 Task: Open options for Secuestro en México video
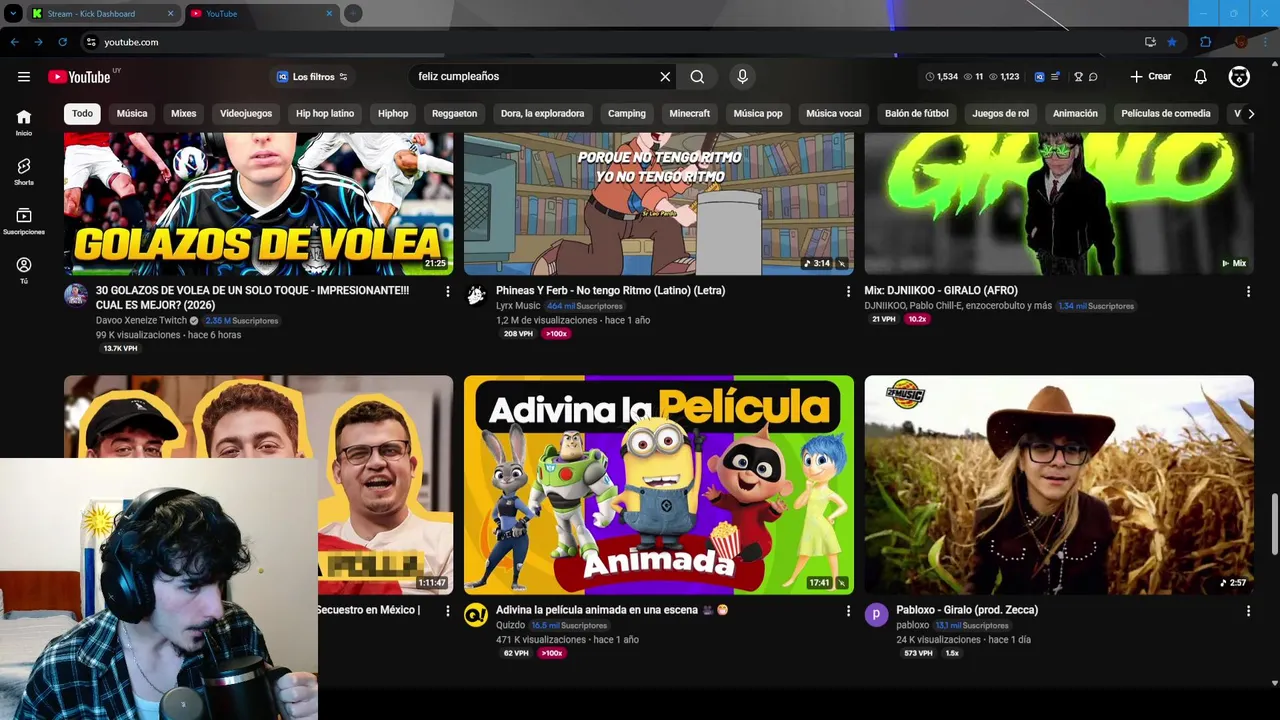pyautogui.click(x=447, y=610)
